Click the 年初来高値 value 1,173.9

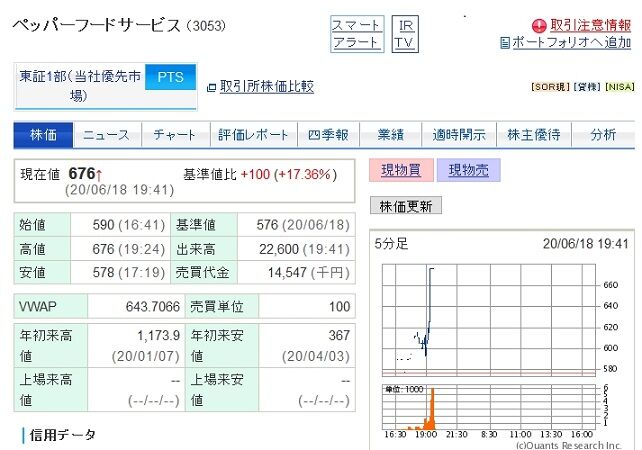point(158,335)
